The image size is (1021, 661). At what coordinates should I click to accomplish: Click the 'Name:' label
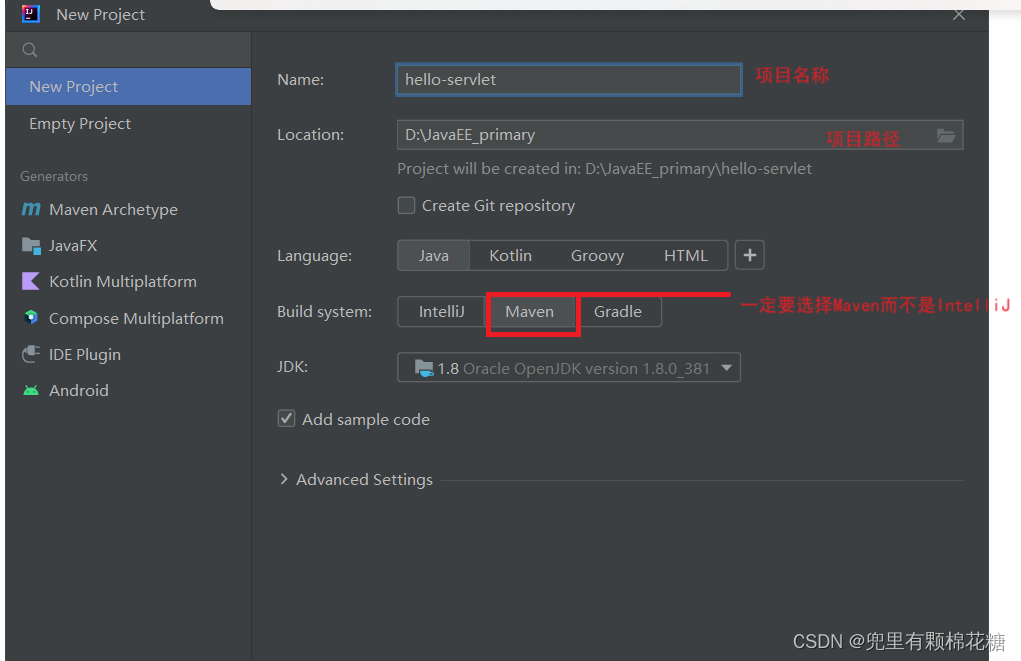[x=300, y=79]
